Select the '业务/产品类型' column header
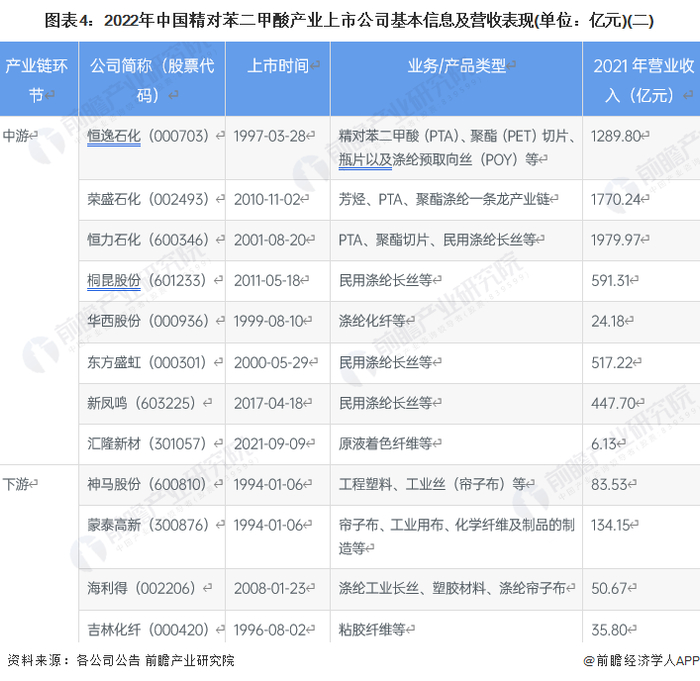700x681 pixels. click(456, 79)
